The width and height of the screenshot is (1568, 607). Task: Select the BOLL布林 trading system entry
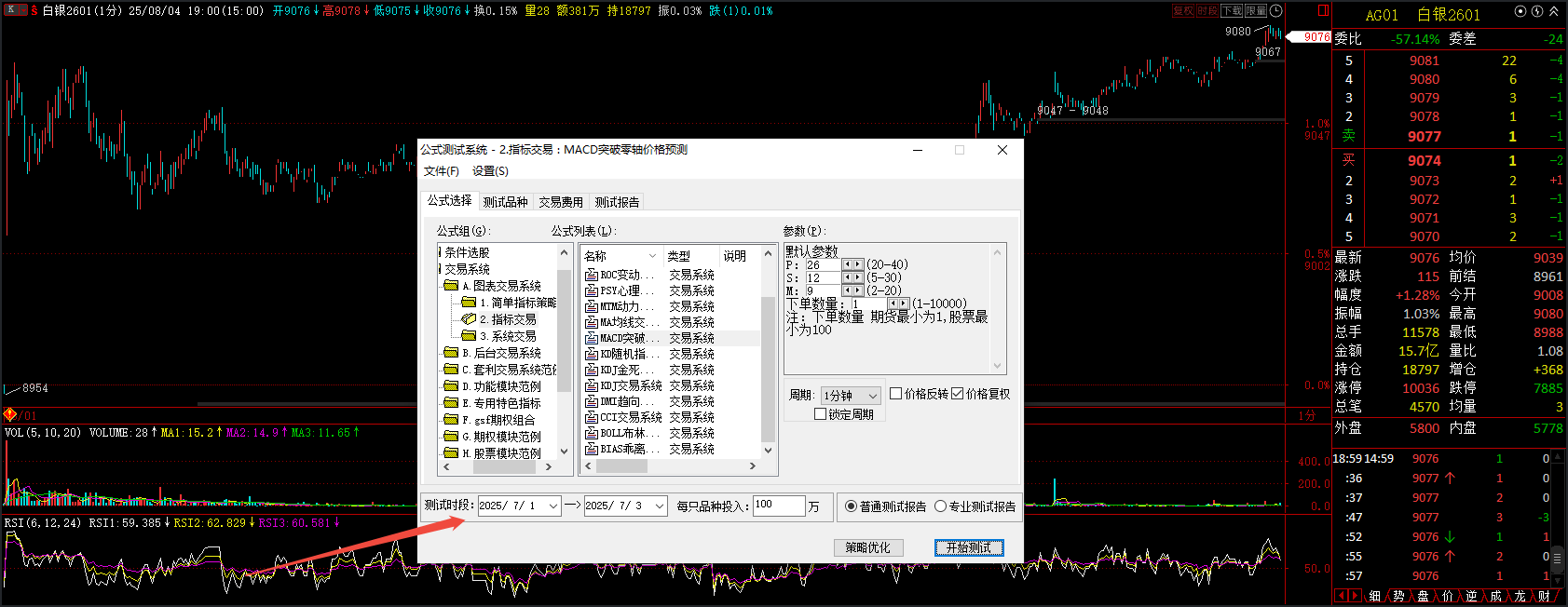point(622,433)
